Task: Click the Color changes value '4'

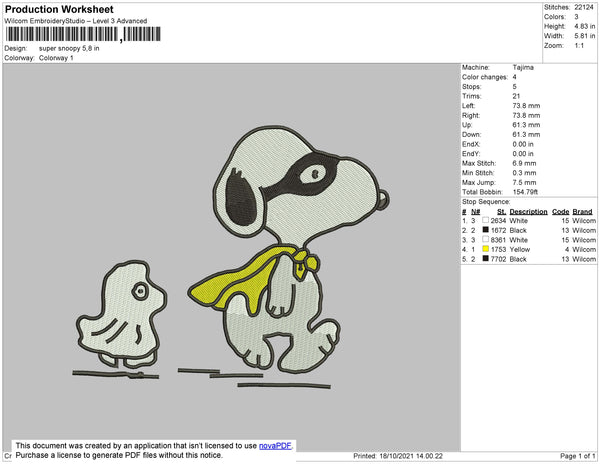Action: coord(515,77)
